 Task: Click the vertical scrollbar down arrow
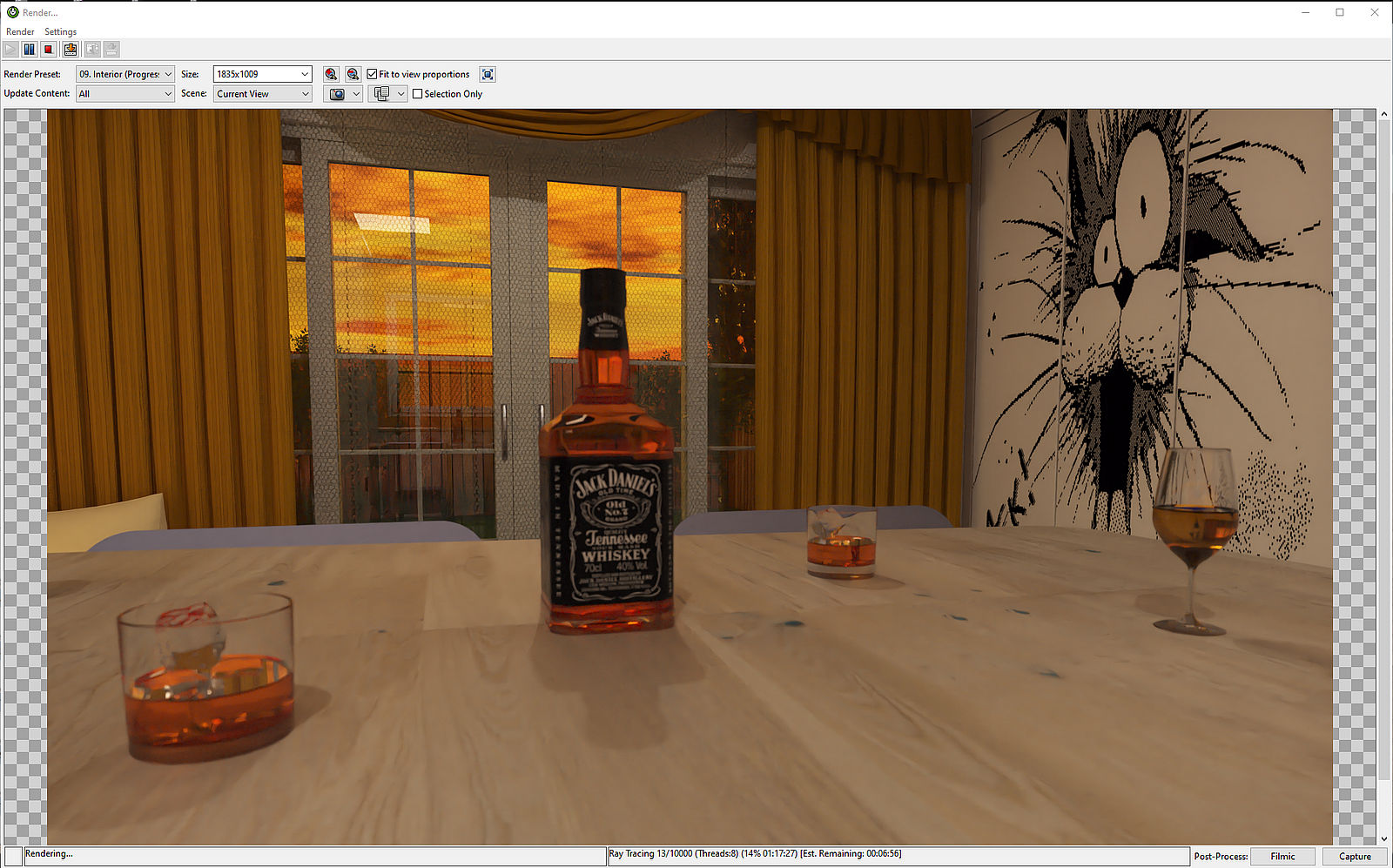click(x=1384, y=839)
